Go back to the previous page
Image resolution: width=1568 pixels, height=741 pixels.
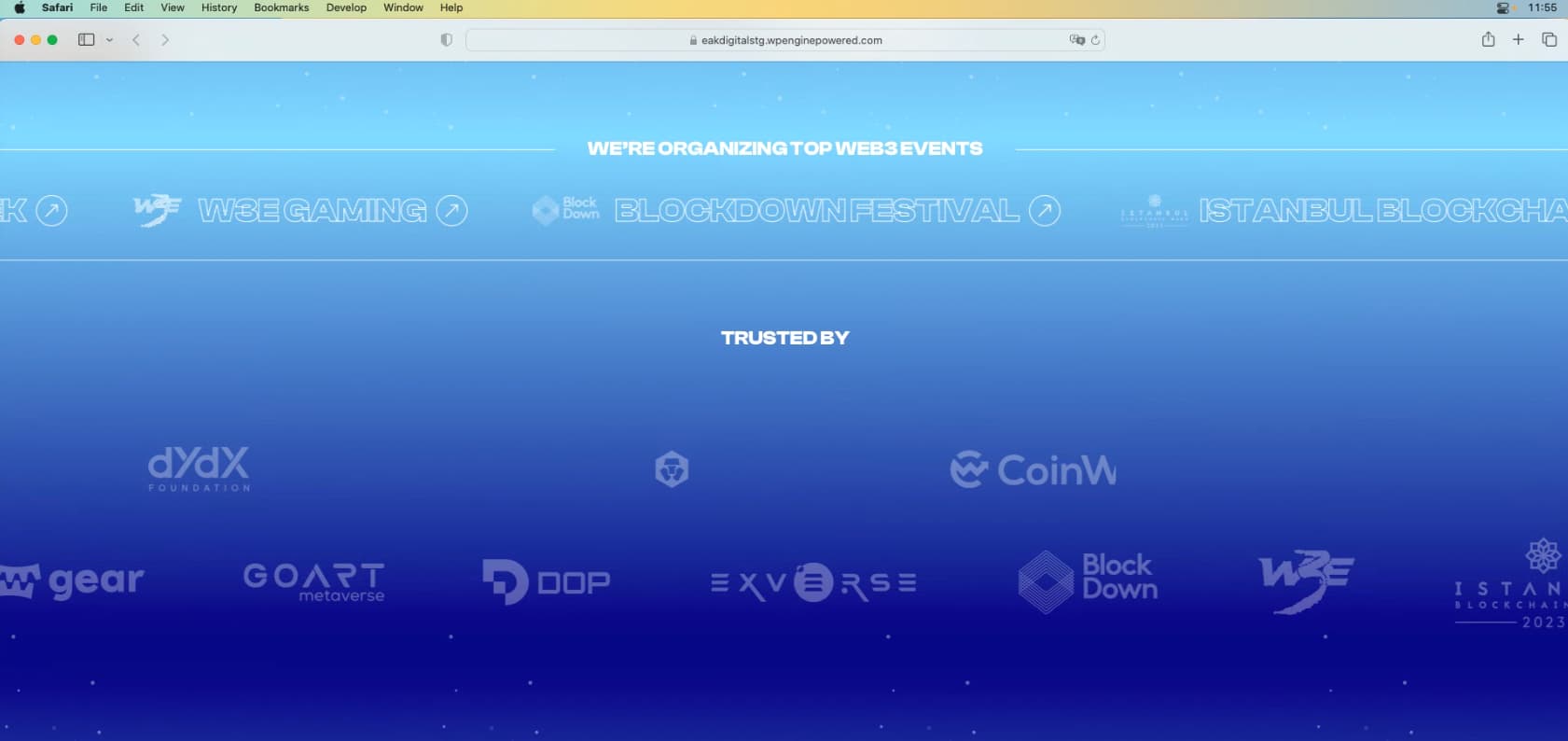tap(136, 40)
